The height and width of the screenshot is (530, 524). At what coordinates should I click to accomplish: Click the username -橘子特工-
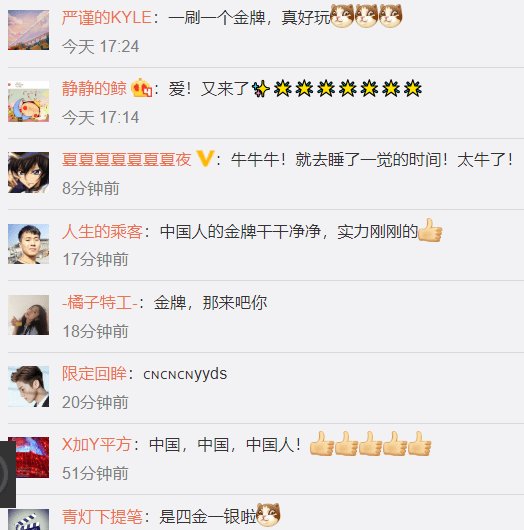100,303
